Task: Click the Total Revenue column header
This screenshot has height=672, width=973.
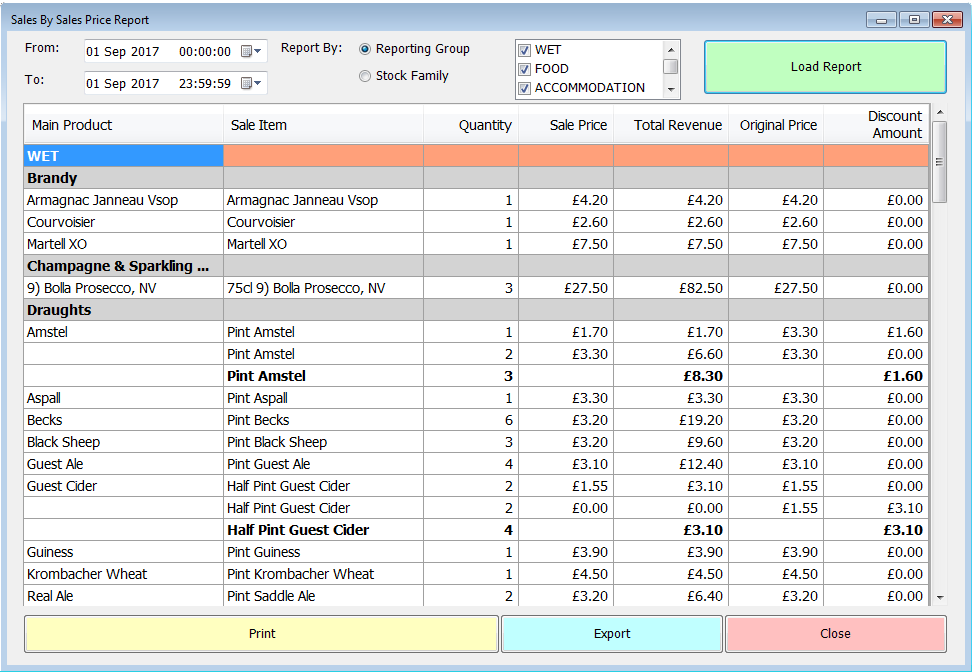Action: [x=679, y=124]
